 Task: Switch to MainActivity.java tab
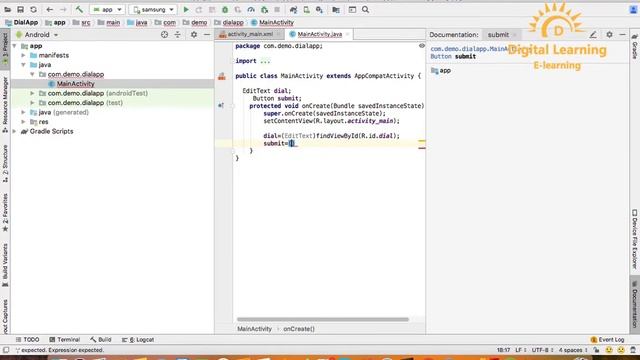(x=319, y=34)
